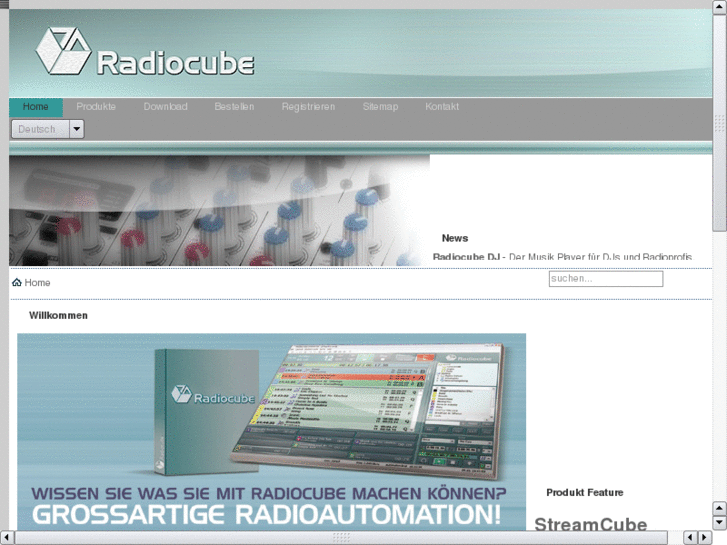The image size is (727, 545).
Task: Click the GROSSARTIGE RADIOAUTOMATION banner text
Action: 267,515
